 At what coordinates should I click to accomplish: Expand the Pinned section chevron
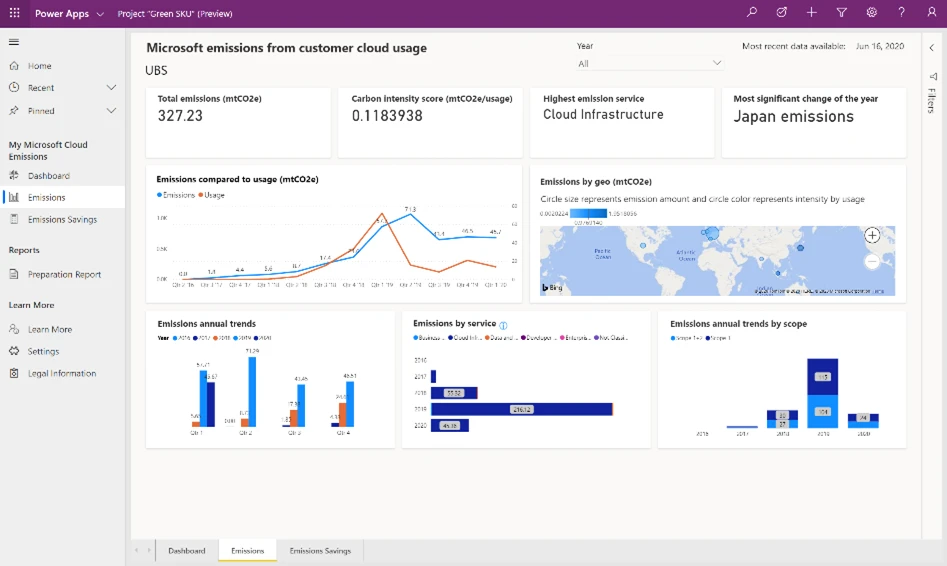pyautogui.click(x=111, y=111)
